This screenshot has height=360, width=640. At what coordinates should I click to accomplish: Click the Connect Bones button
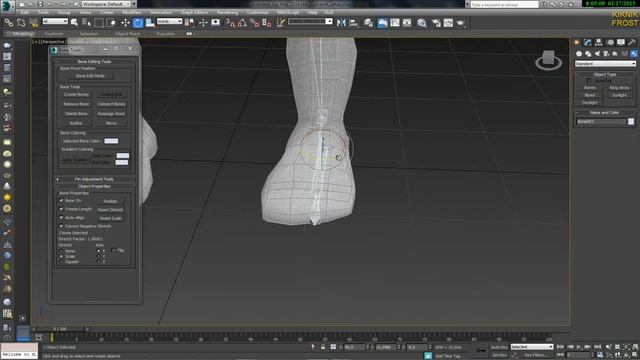tap(111, 104)
